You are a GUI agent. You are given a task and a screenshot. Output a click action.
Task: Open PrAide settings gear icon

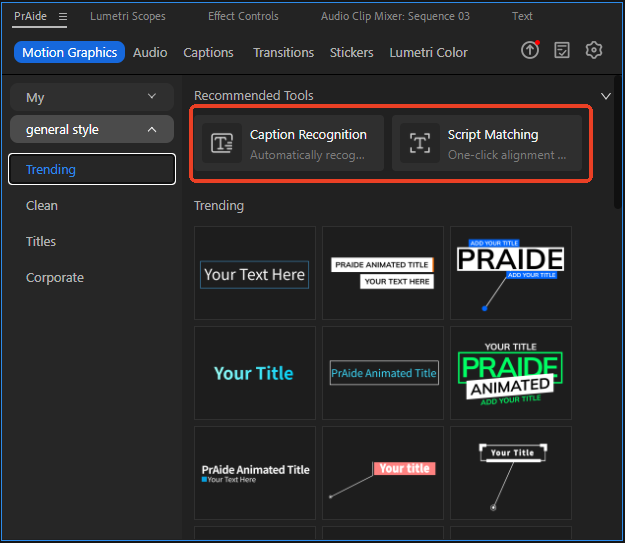pyautogui.click(x=594, y=51)
